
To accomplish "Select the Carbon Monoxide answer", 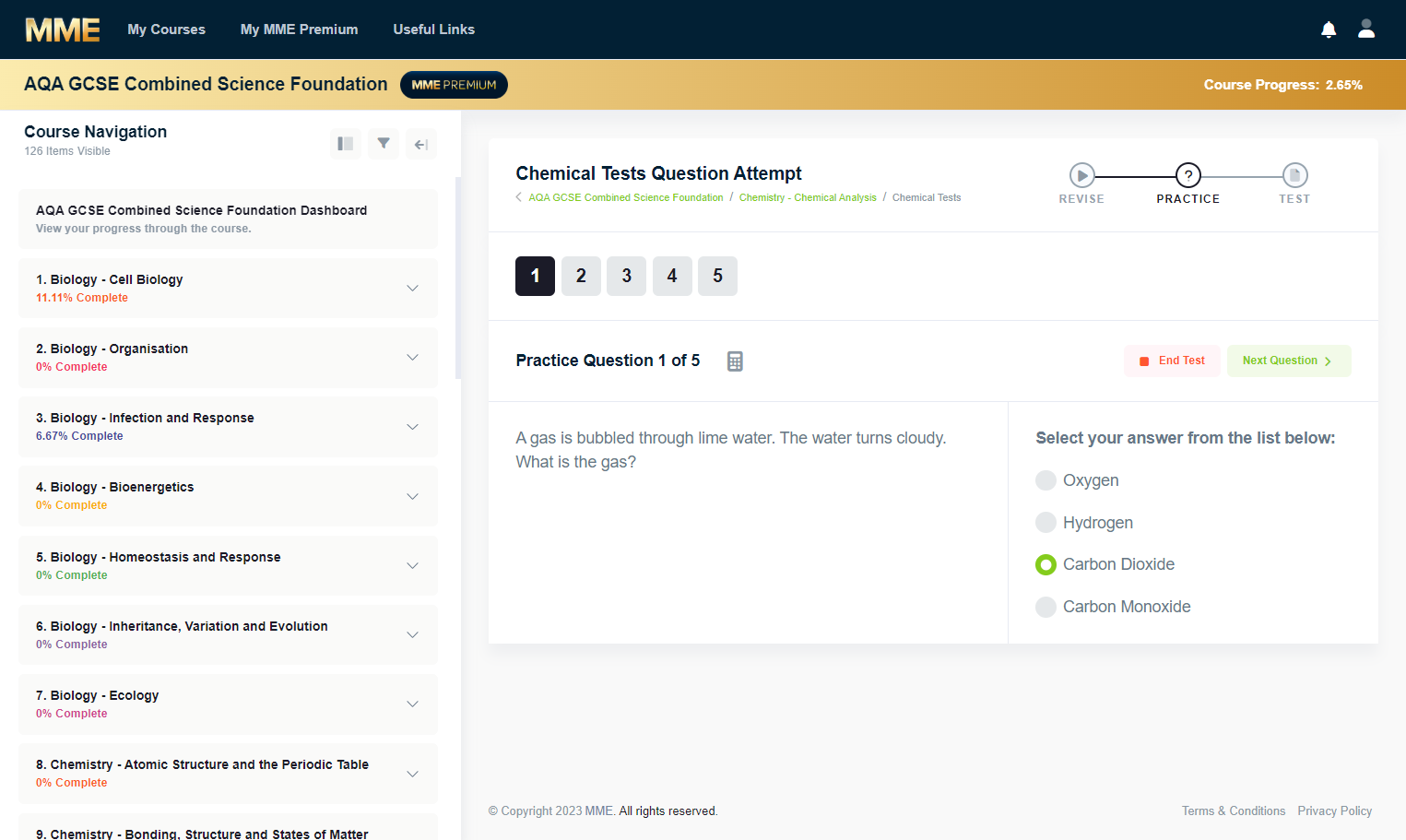I will [x=1046, y=607].
